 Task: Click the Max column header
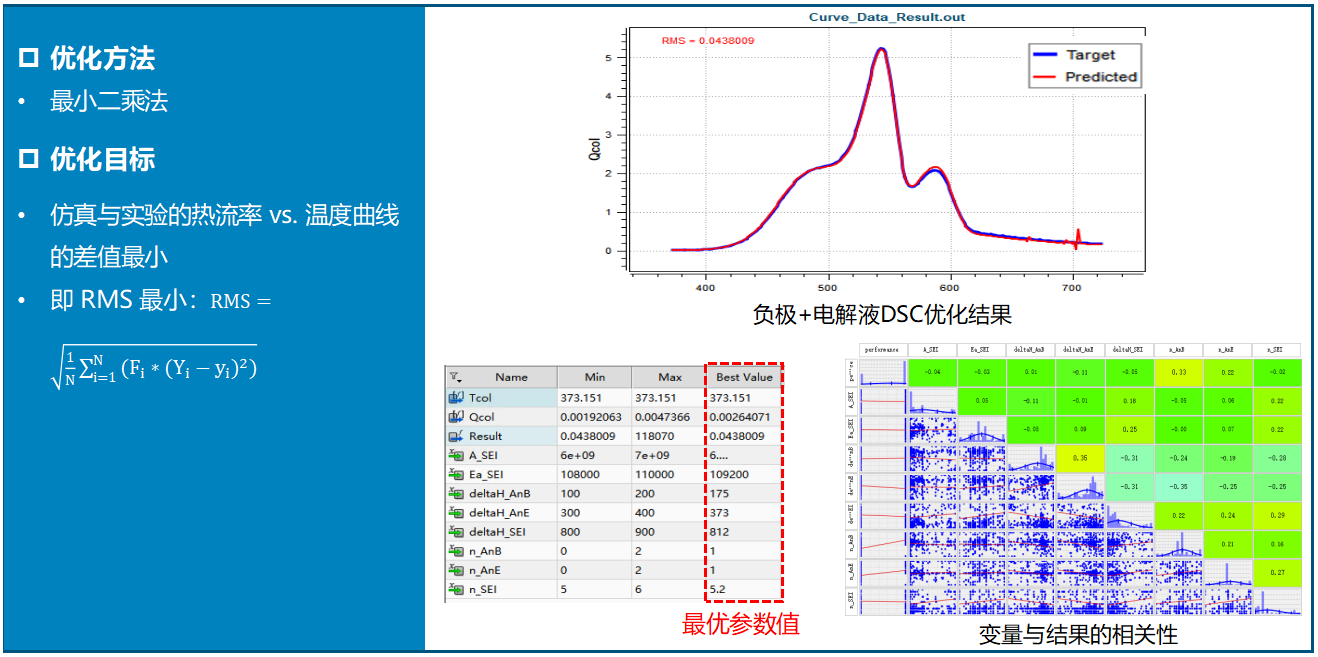coord(669,377)
